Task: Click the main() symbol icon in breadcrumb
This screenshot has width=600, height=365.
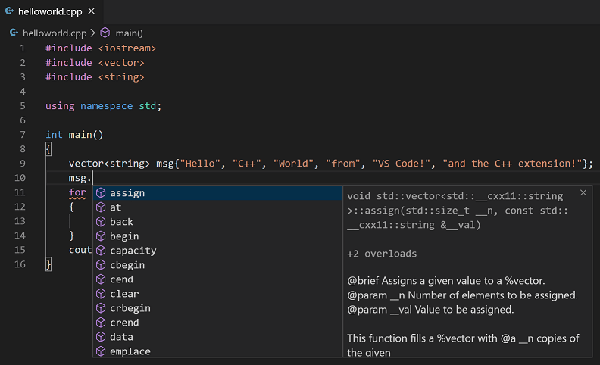Action: (105, 33)
